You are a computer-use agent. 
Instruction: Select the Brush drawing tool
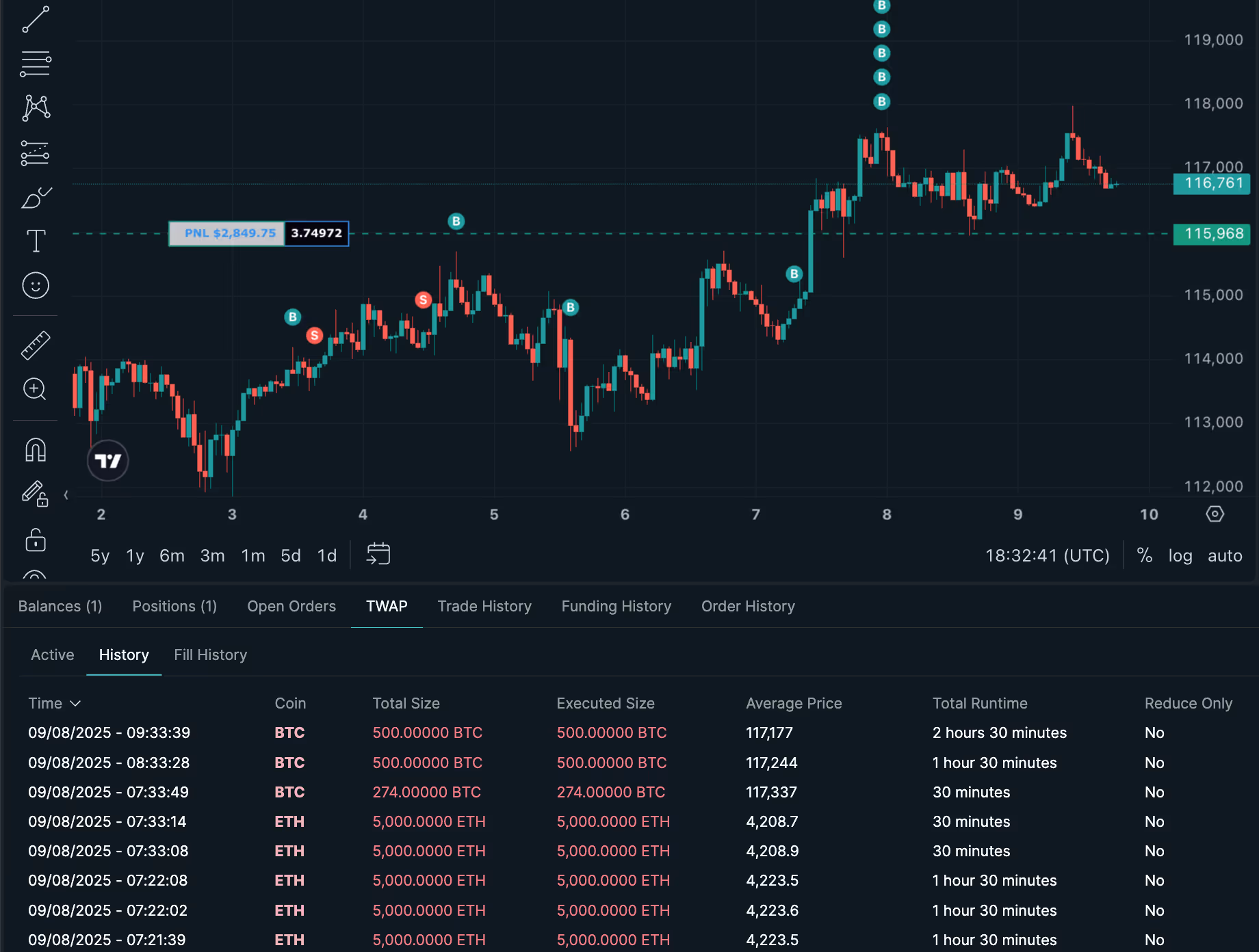pyautogui.click(x=36, y=197)
